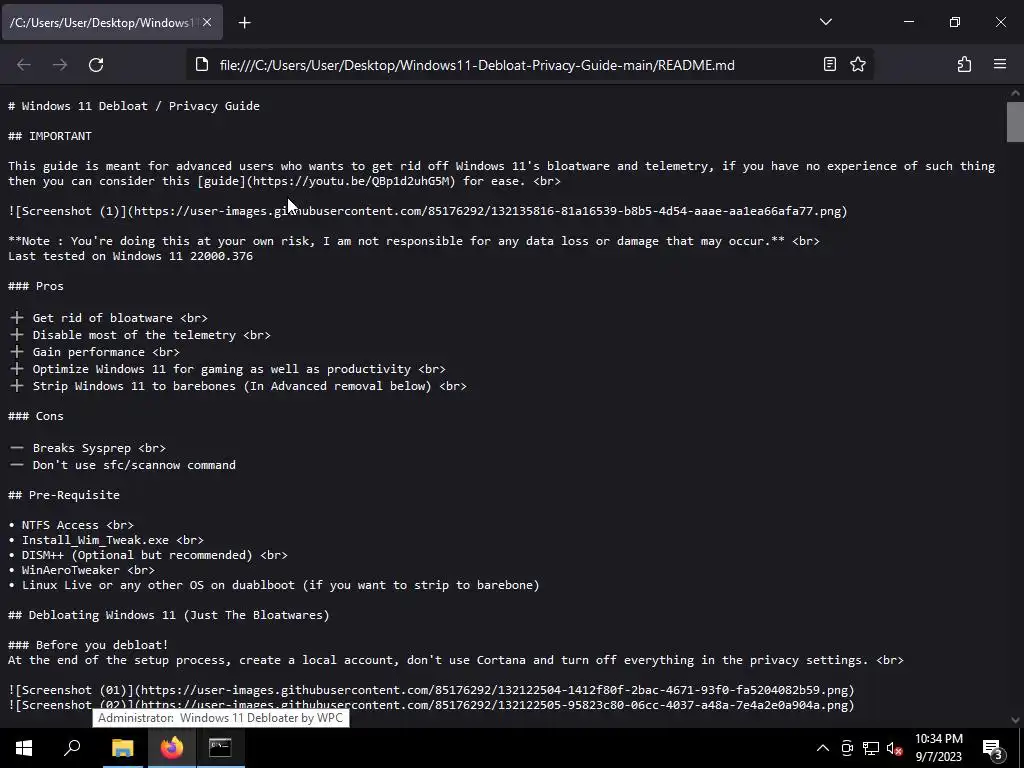This screenshot has height=768, width=1024.
Task: Close the README.md browser tab
Action: (207, 22)
